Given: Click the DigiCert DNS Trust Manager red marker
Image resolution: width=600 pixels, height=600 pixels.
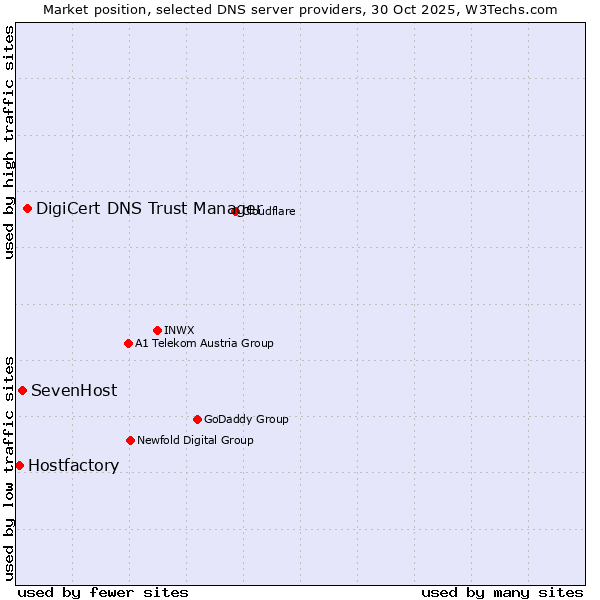Looking at the screenshot, I should 27,208.
